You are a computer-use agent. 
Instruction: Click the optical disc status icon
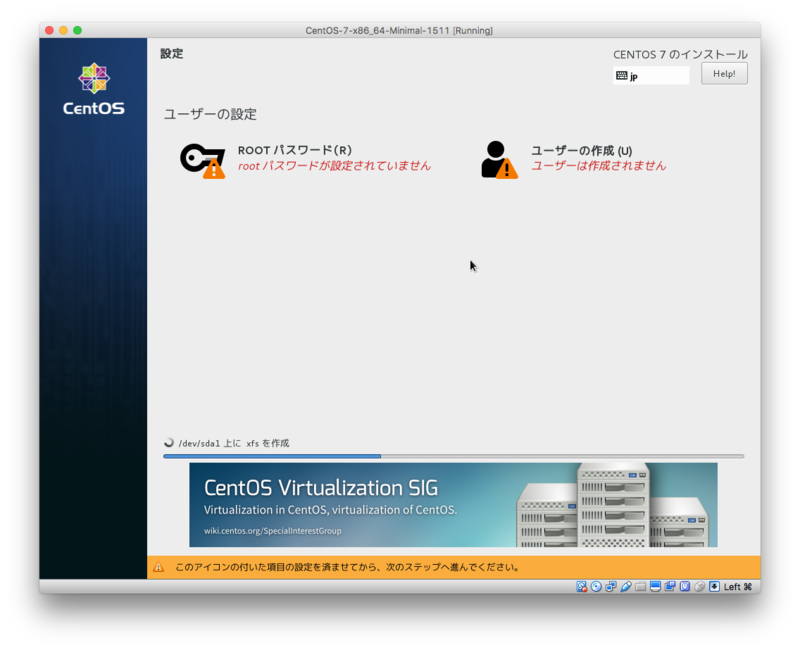pos(596,587)
